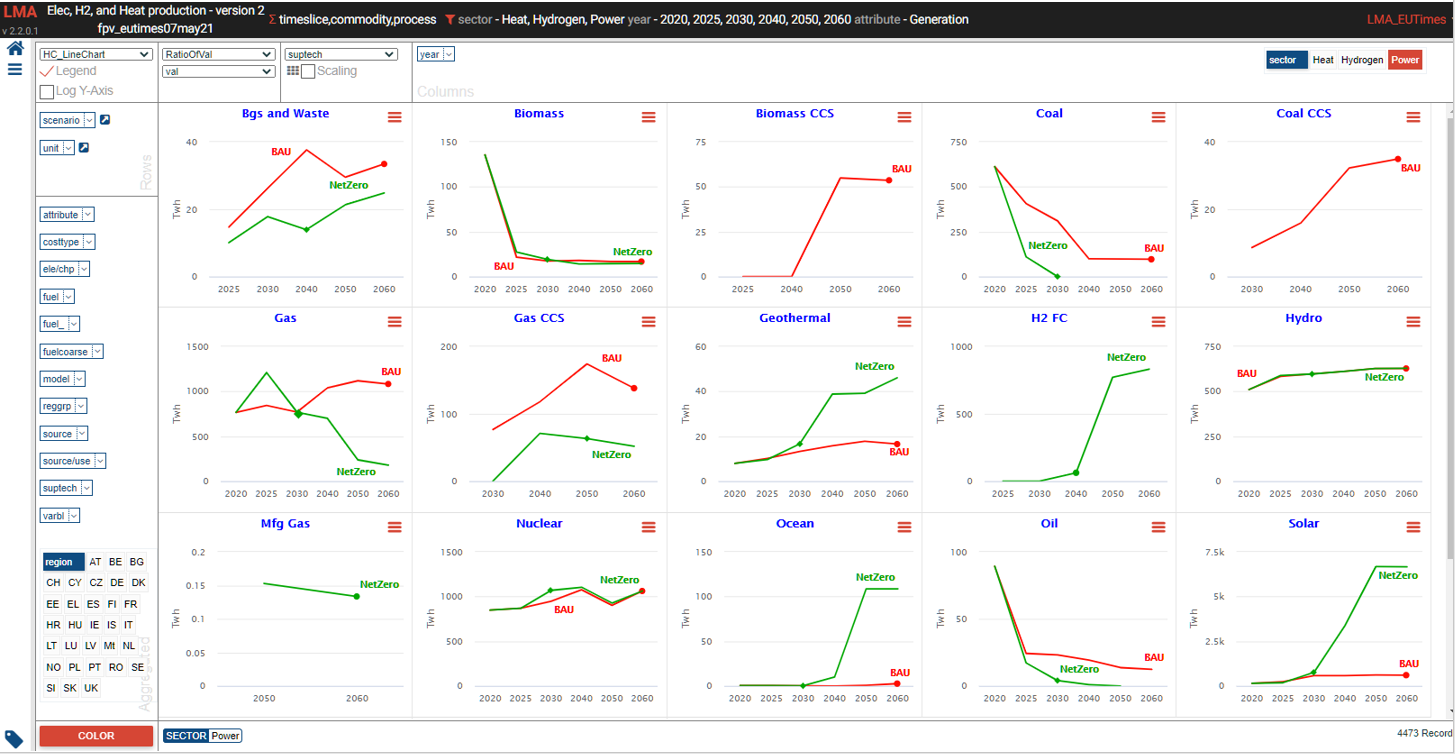Go to the home icon
The height and width of the screenshot is (754, 1455).
pos(15,48)
